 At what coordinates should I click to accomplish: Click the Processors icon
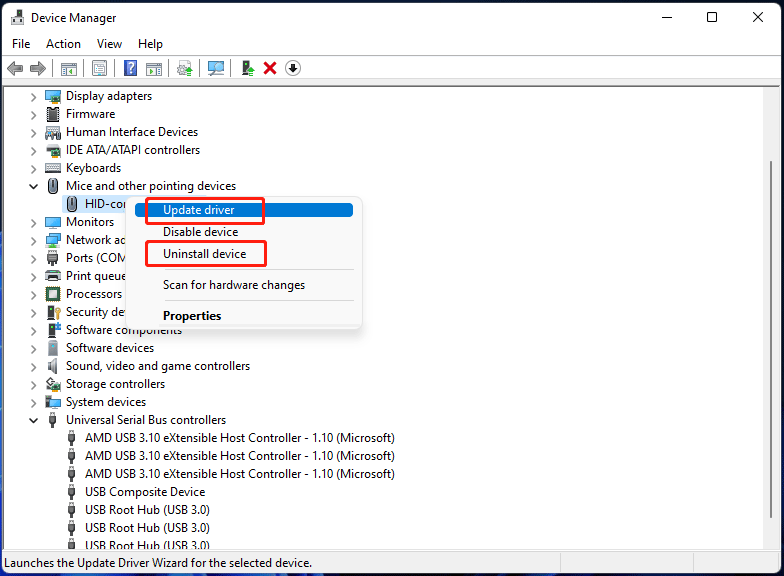pyautogui.click(x=53, y=294)
